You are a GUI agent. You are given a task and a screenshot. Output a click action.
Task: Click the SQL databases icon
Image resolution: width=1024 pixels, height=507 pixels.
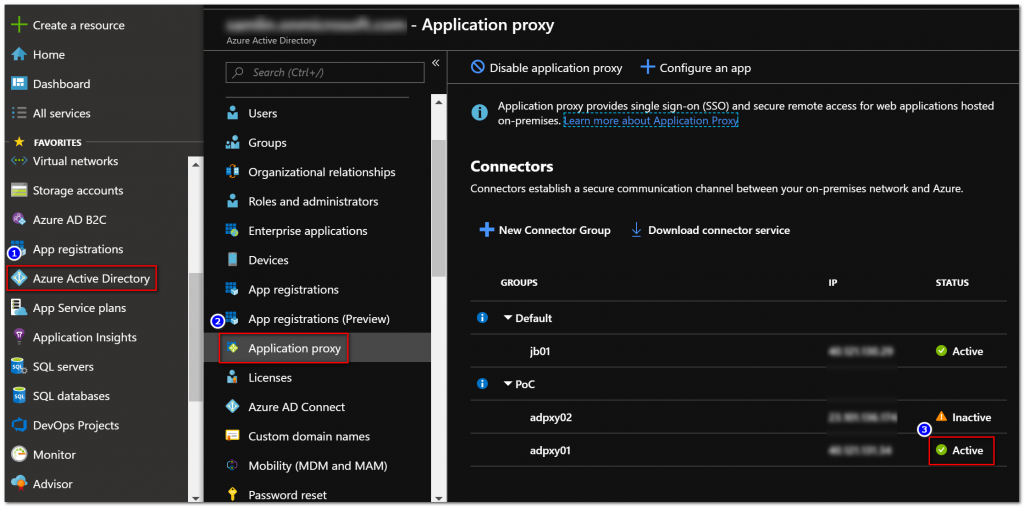[x=20, y=396]
